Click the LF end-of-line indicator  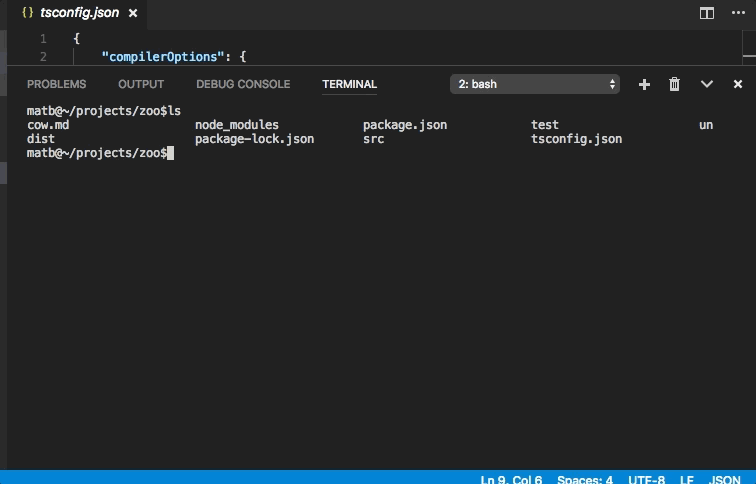tap(687, 480)
